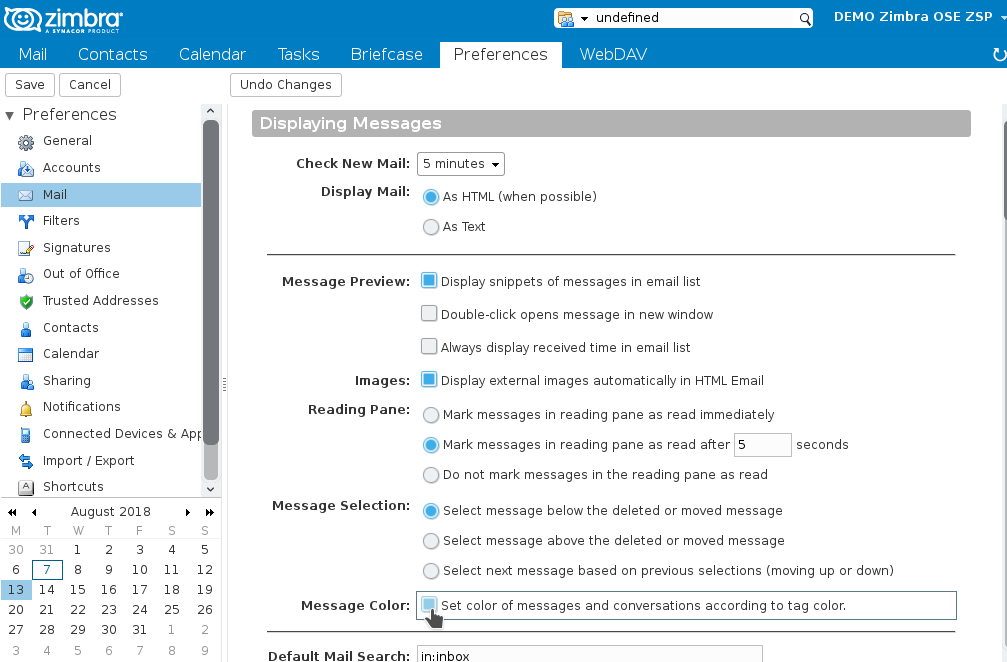Click the preferences sidebar scrollbar thumb

(x=211, y=283)
